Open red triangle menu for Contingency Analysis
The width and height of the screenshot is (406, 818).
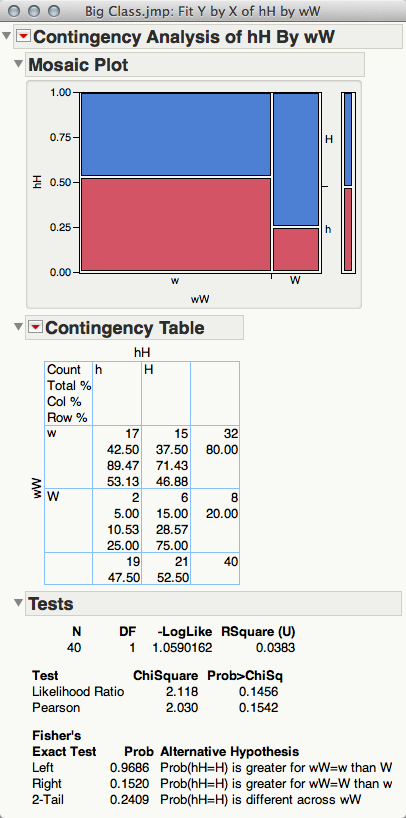click(x=24, y=37)
